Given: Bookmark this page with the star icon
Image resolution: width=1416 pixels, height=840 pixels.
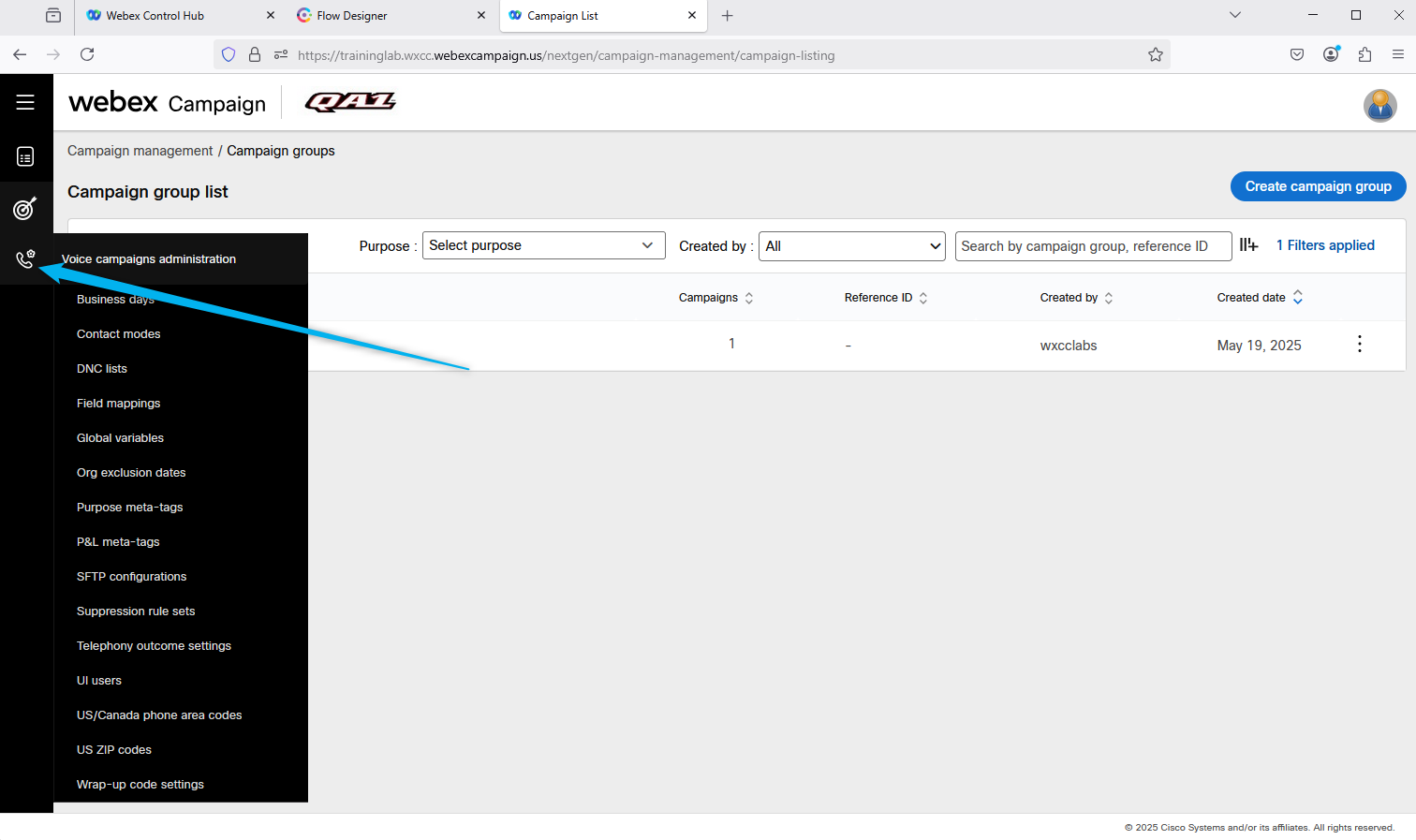Looking at the screenshot, I should pos(1156,55).
